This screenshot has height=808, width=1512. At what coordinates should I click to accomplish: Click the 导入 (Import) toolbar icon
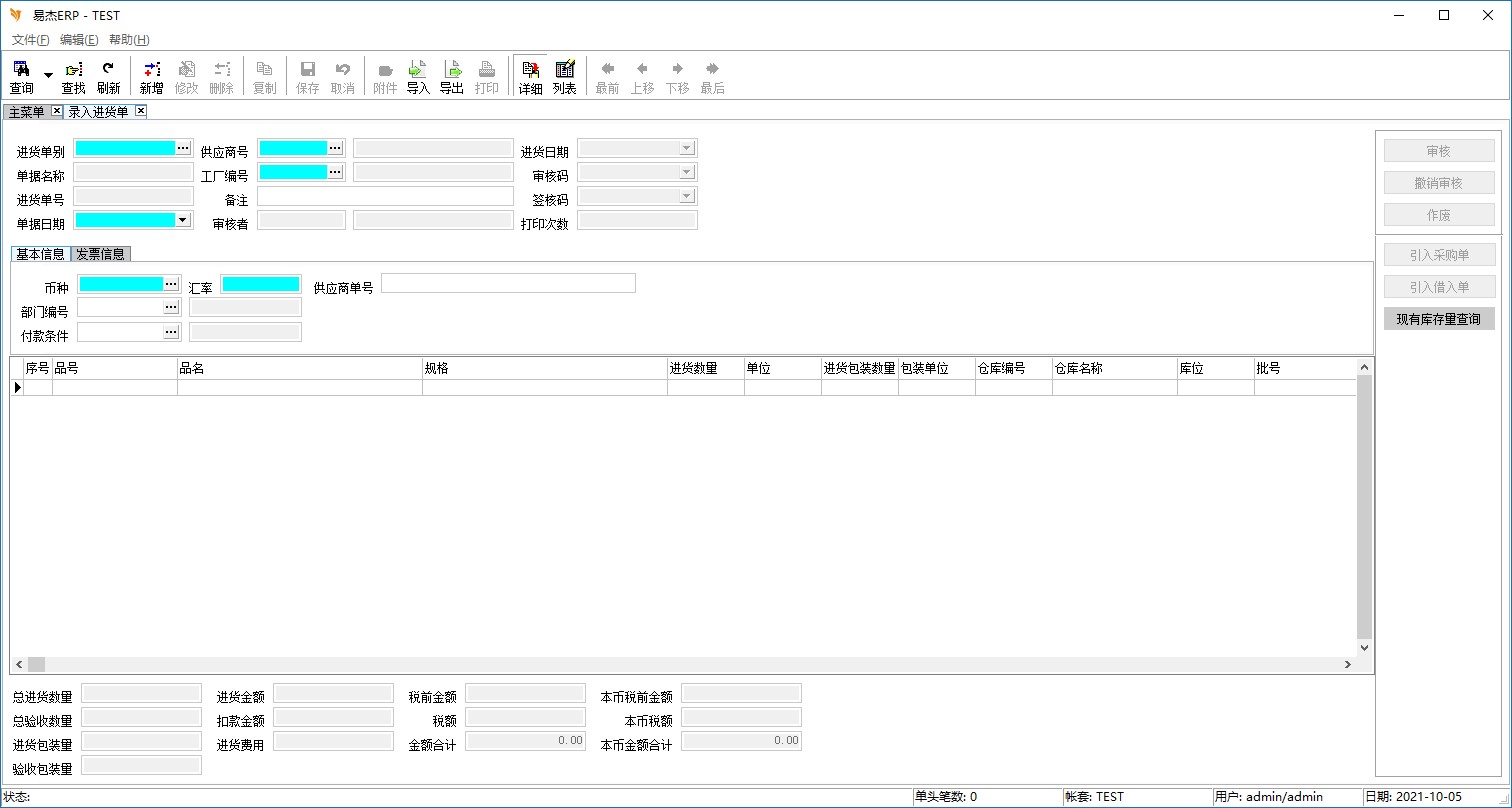point(418,76)
